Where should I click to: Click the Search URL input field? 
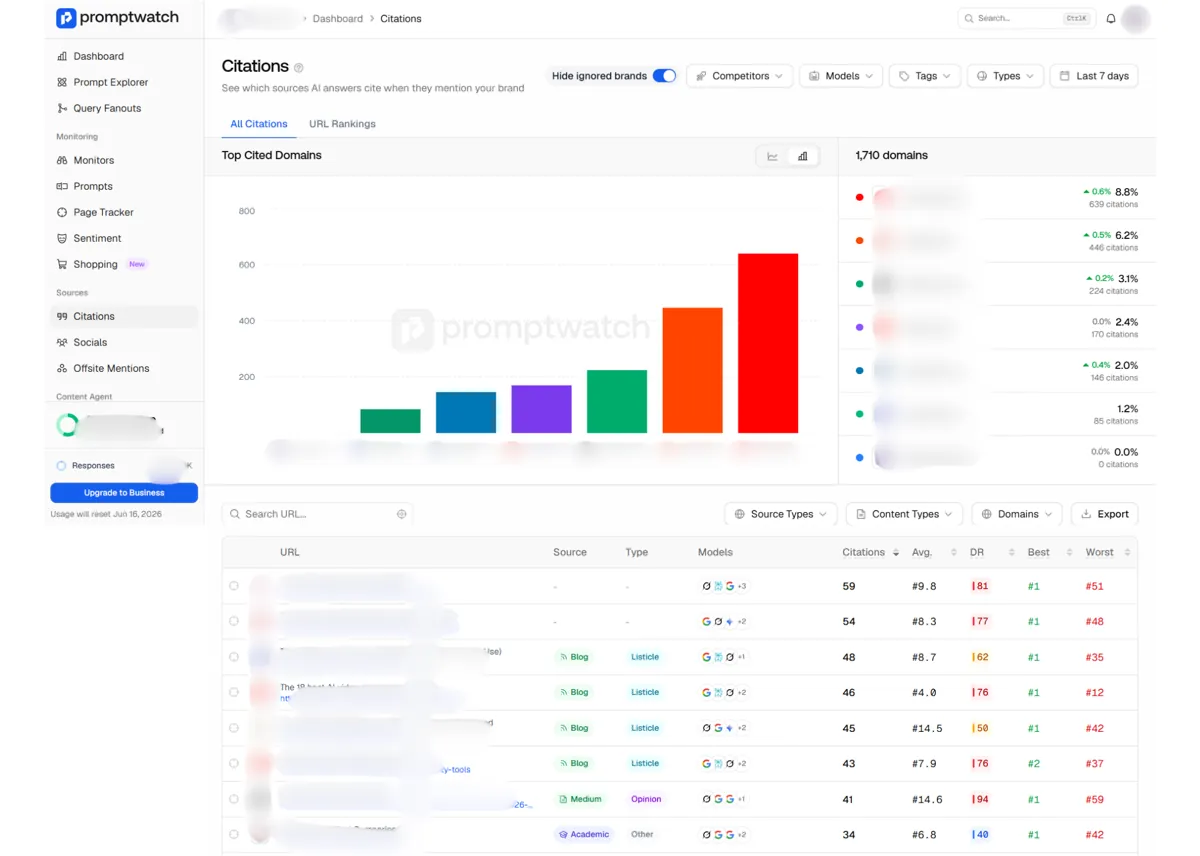(317, 514)
